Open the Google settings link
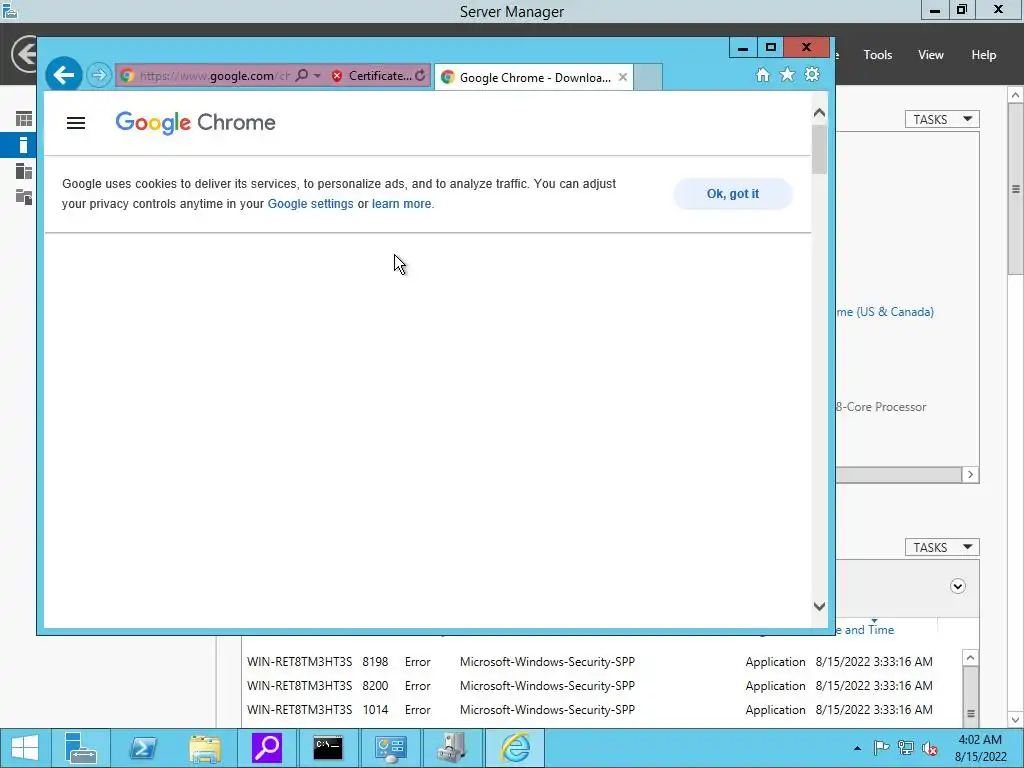Screen dimensions: 1024x768 (x=310, y=204)
